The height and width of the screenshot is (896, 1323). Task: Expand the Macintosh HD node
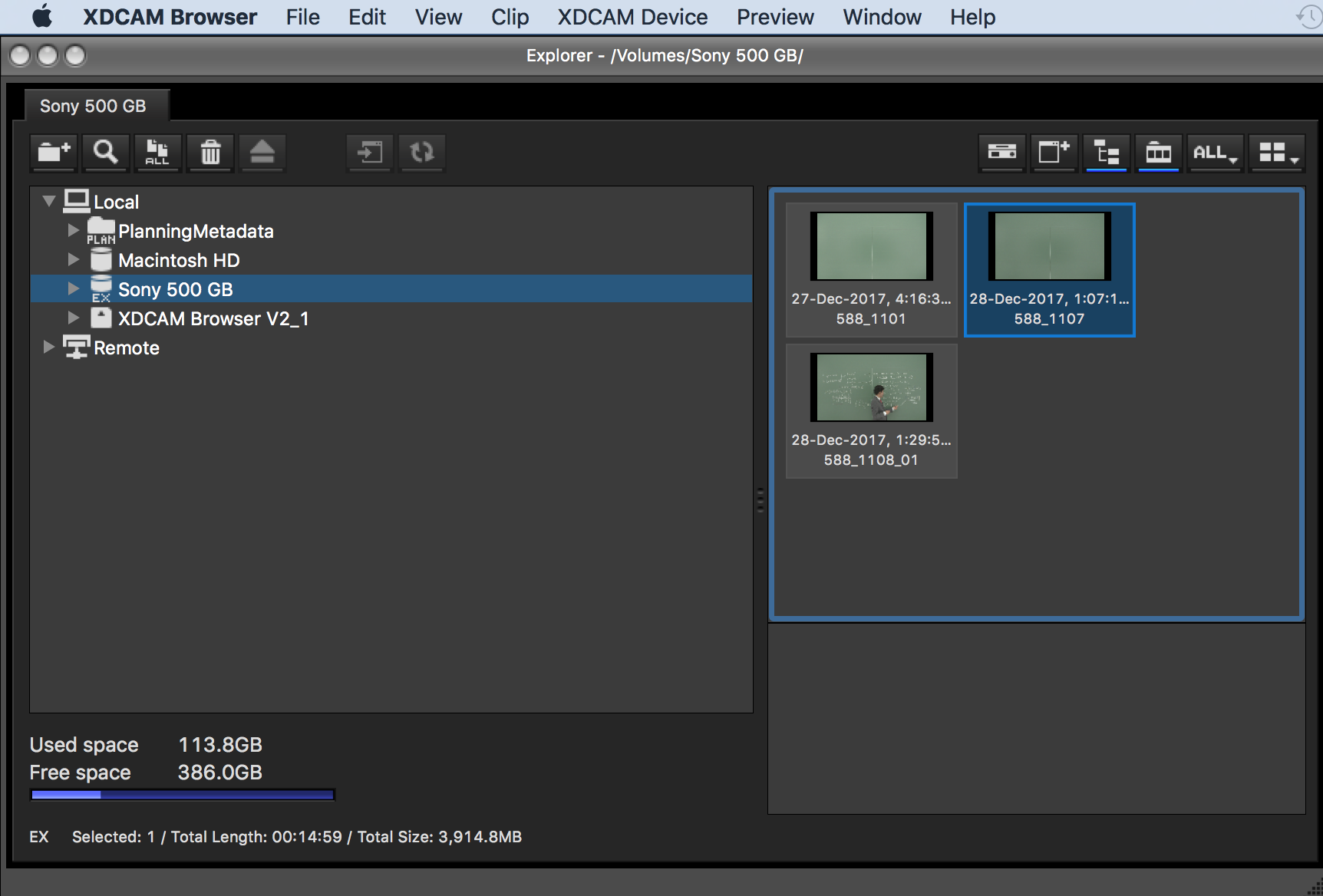(74, 259)
